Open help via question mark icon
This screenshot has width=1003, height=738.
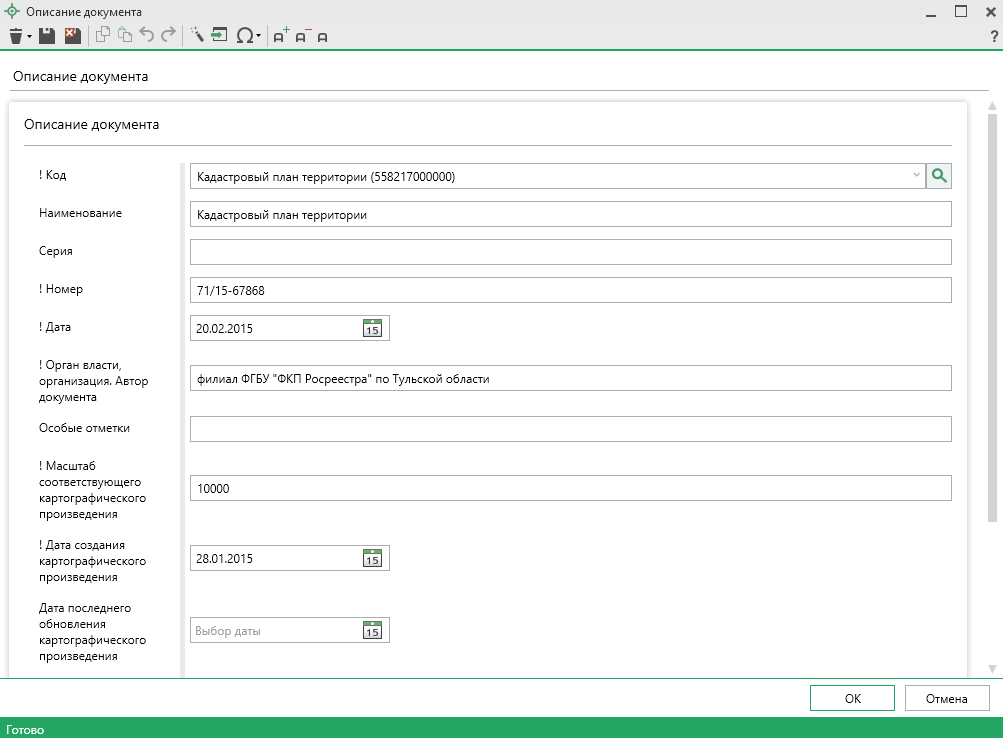click(993, 36)
